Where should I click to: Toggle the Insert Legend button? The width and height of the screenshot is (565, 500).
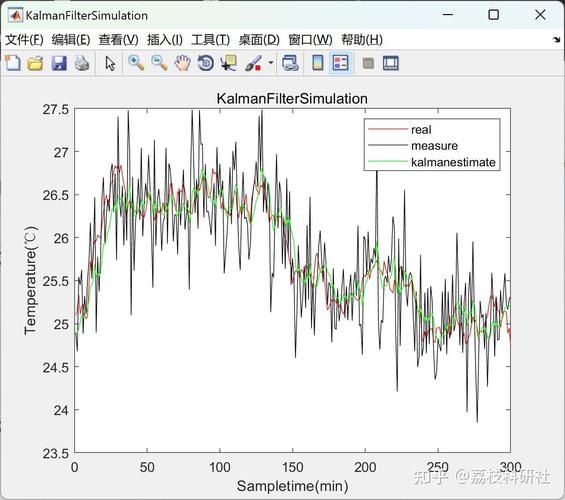[341, 63]
